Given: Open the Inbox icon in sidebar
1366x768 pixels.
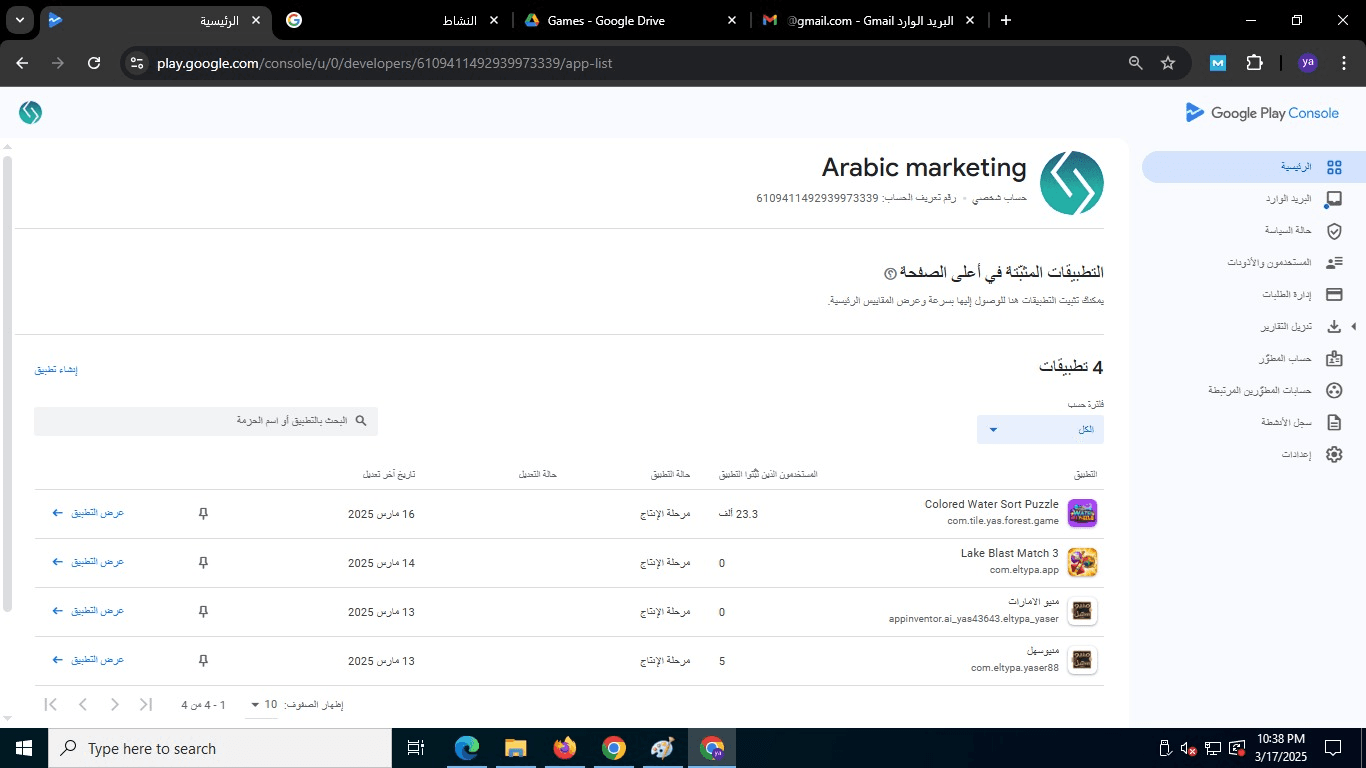Looking at the screenshot, I should coord(1333,199).
